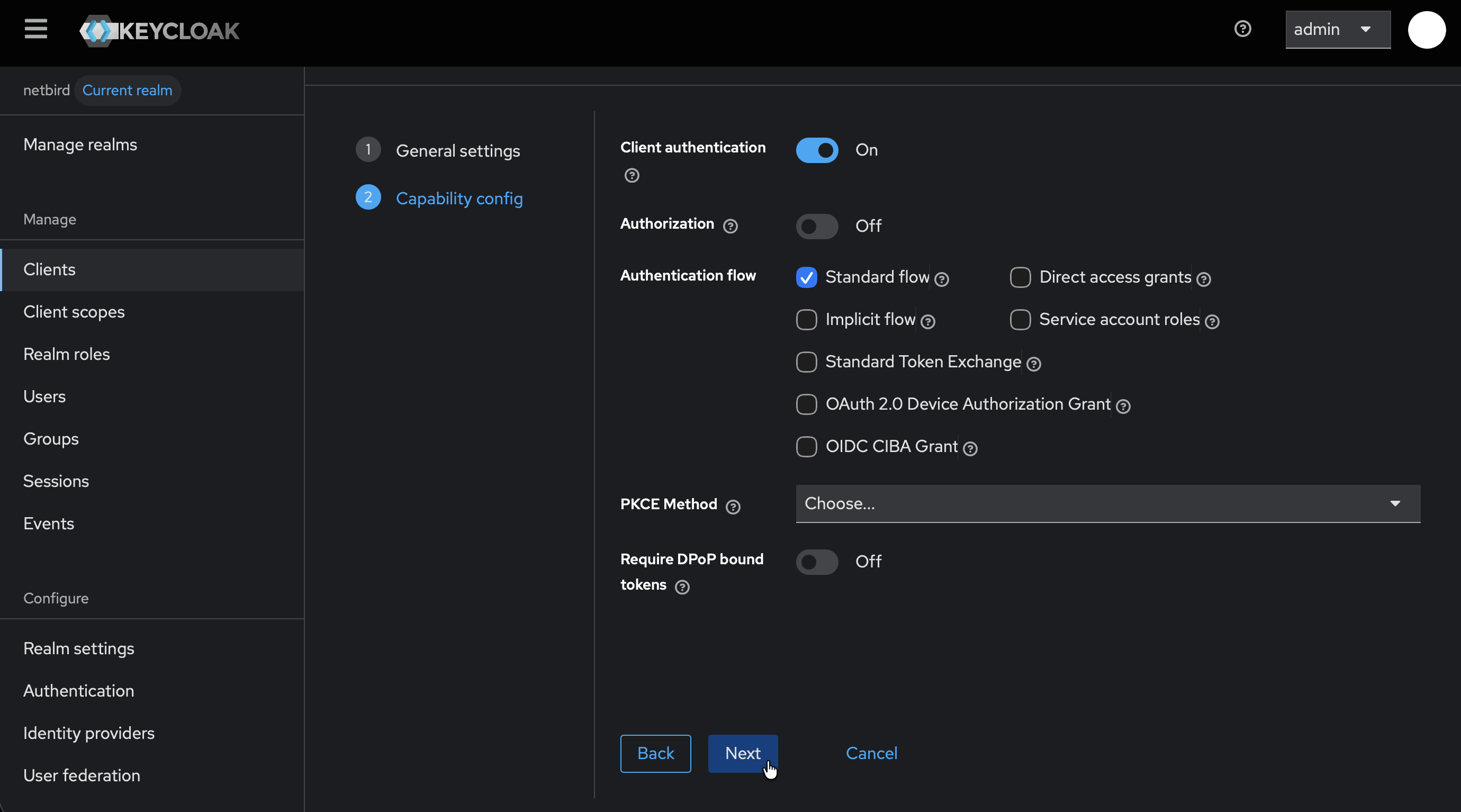Open the help icon in the top bar
The width and height of the screenshot is (1461, 812).
tap(1242, 29)
